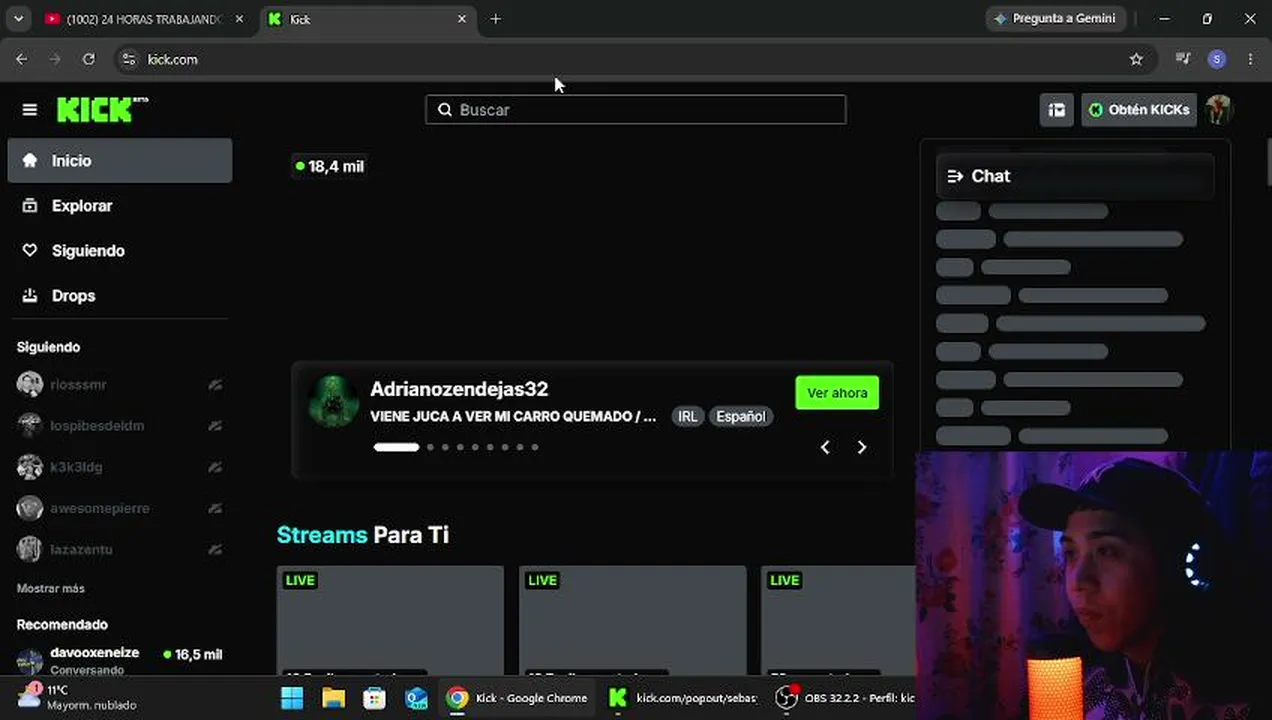Open the user profile avatar menu
This screenshot has width=1272, height=720.
1218,110
